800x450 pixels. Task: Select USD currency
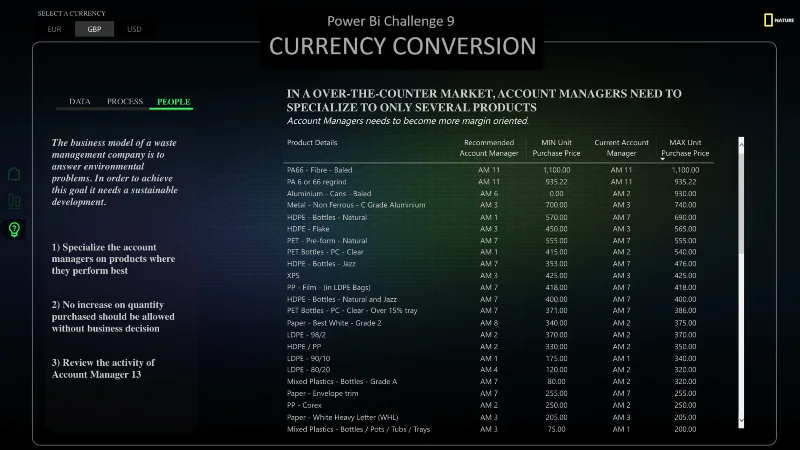click(134, 29)
